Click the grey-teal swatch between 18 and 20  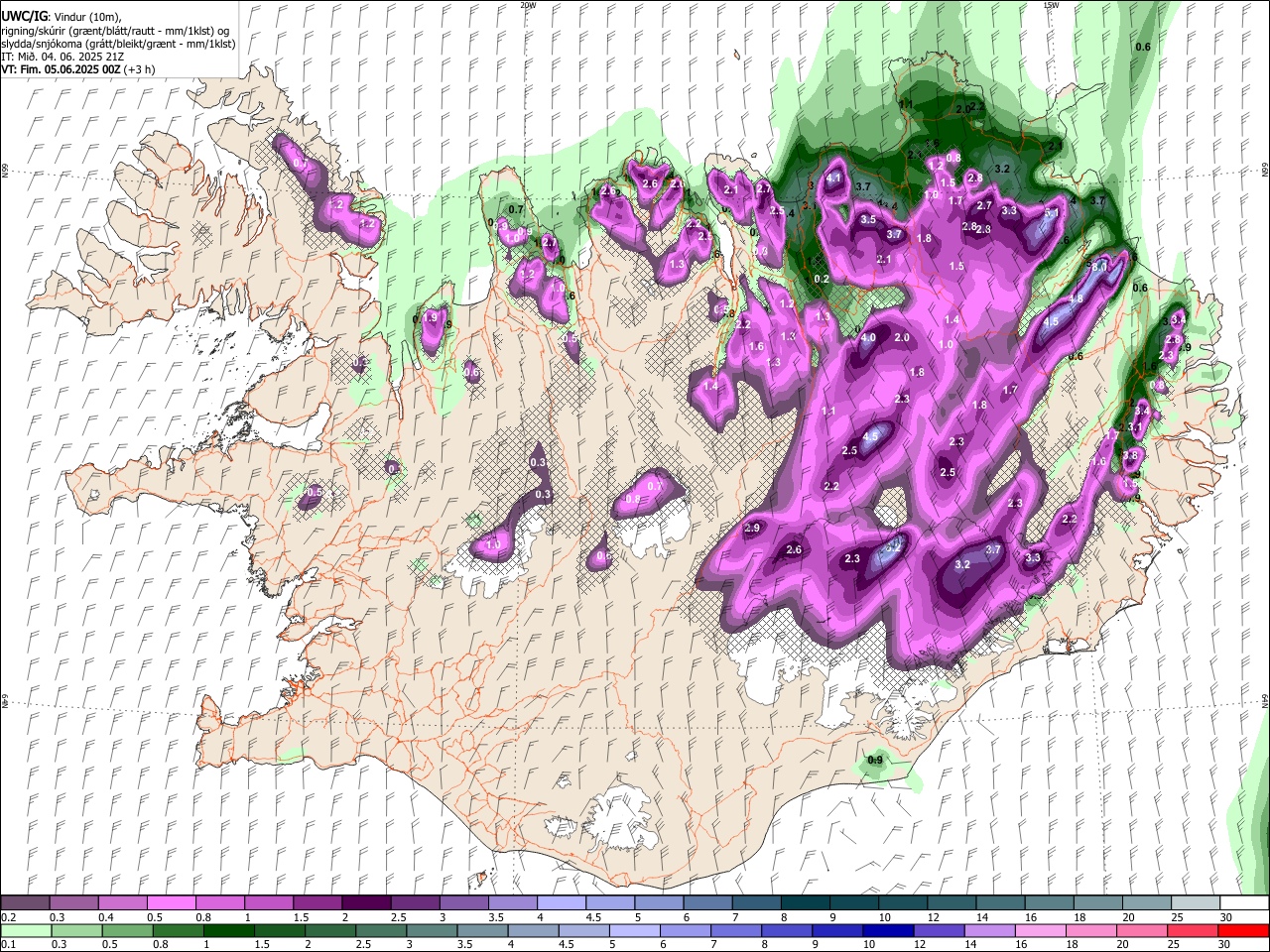point(1096,903)
